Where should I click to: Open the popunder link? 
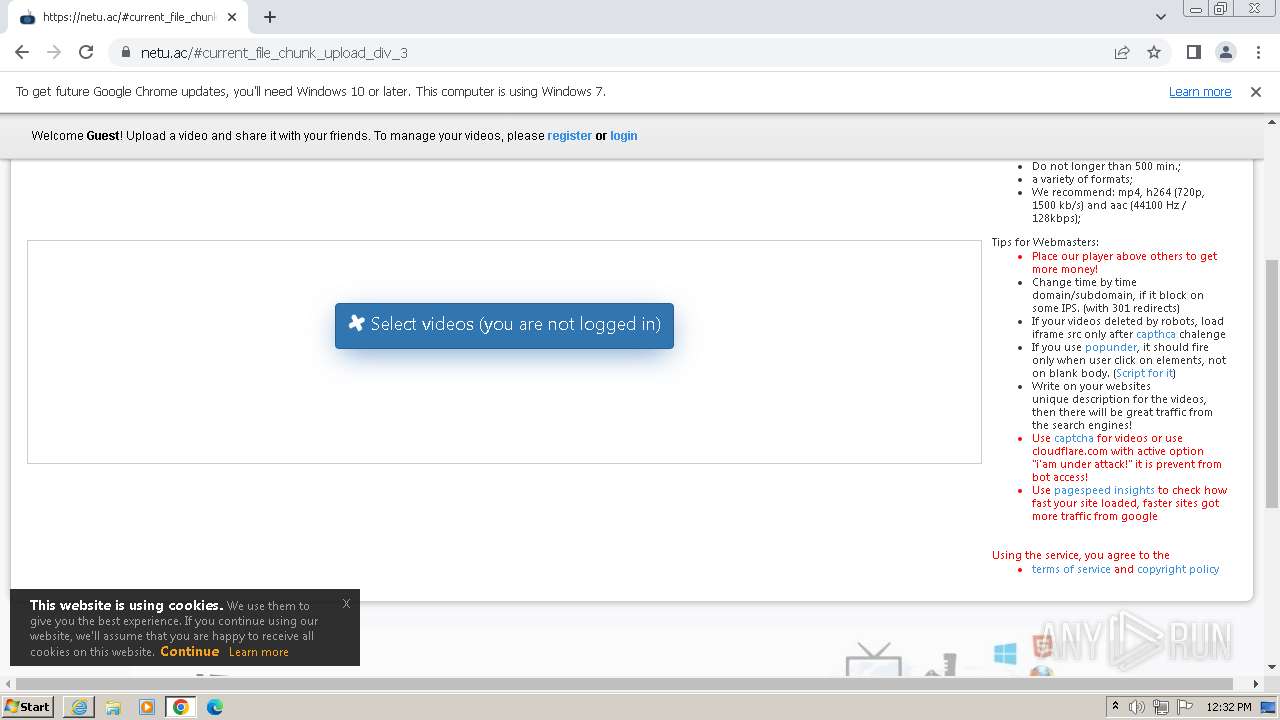[1111, 347]
